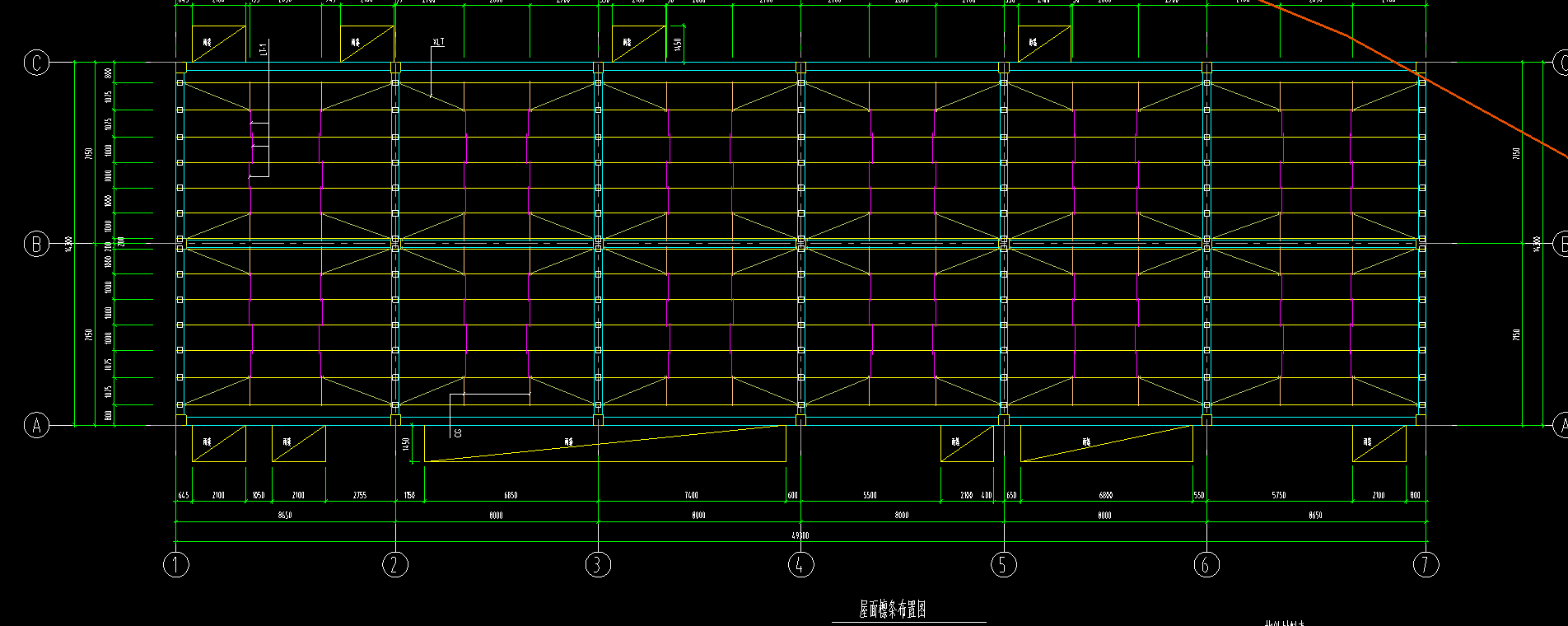Select the 8650 dimension between axes 1 and 2
The image size is (1568, 626).
point(285,516)
